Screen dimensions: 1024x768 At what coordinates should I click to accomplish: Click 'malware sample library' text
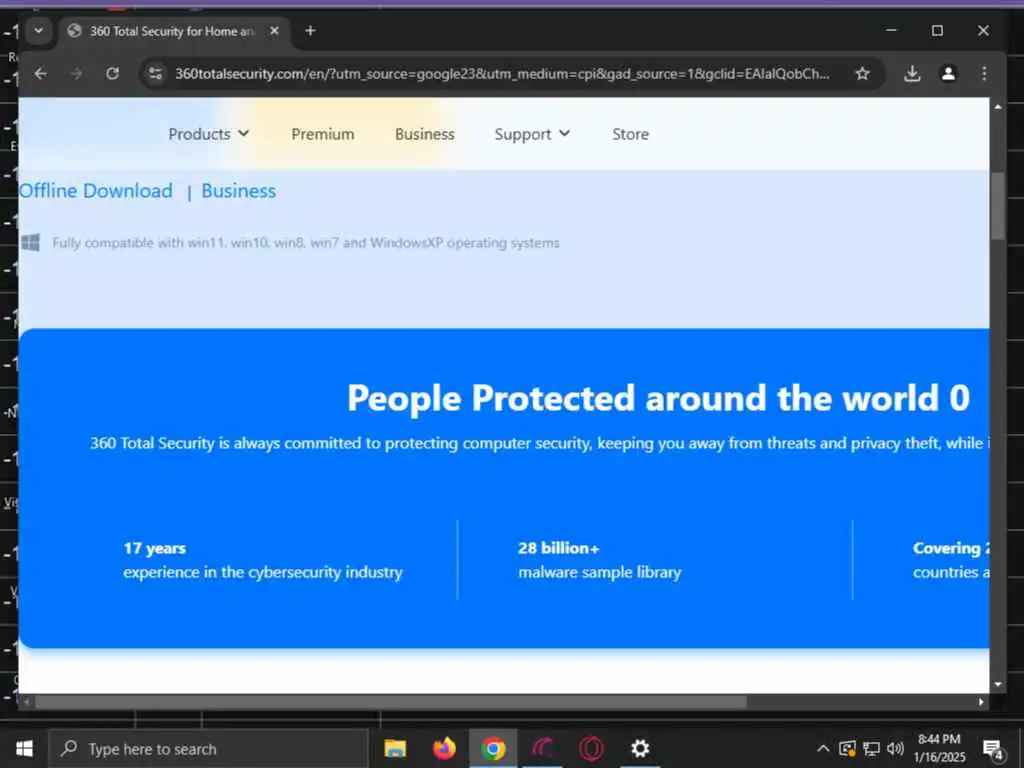600,572
